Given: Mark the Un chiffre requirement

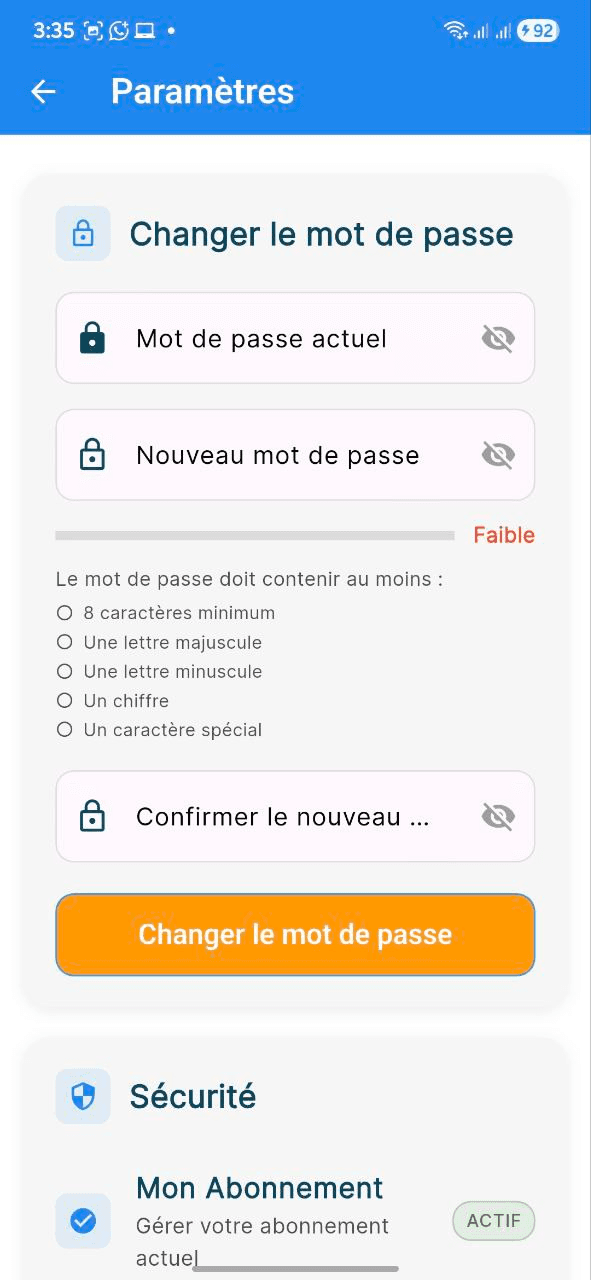Looking at the screenshot, I should pos(64,700).
